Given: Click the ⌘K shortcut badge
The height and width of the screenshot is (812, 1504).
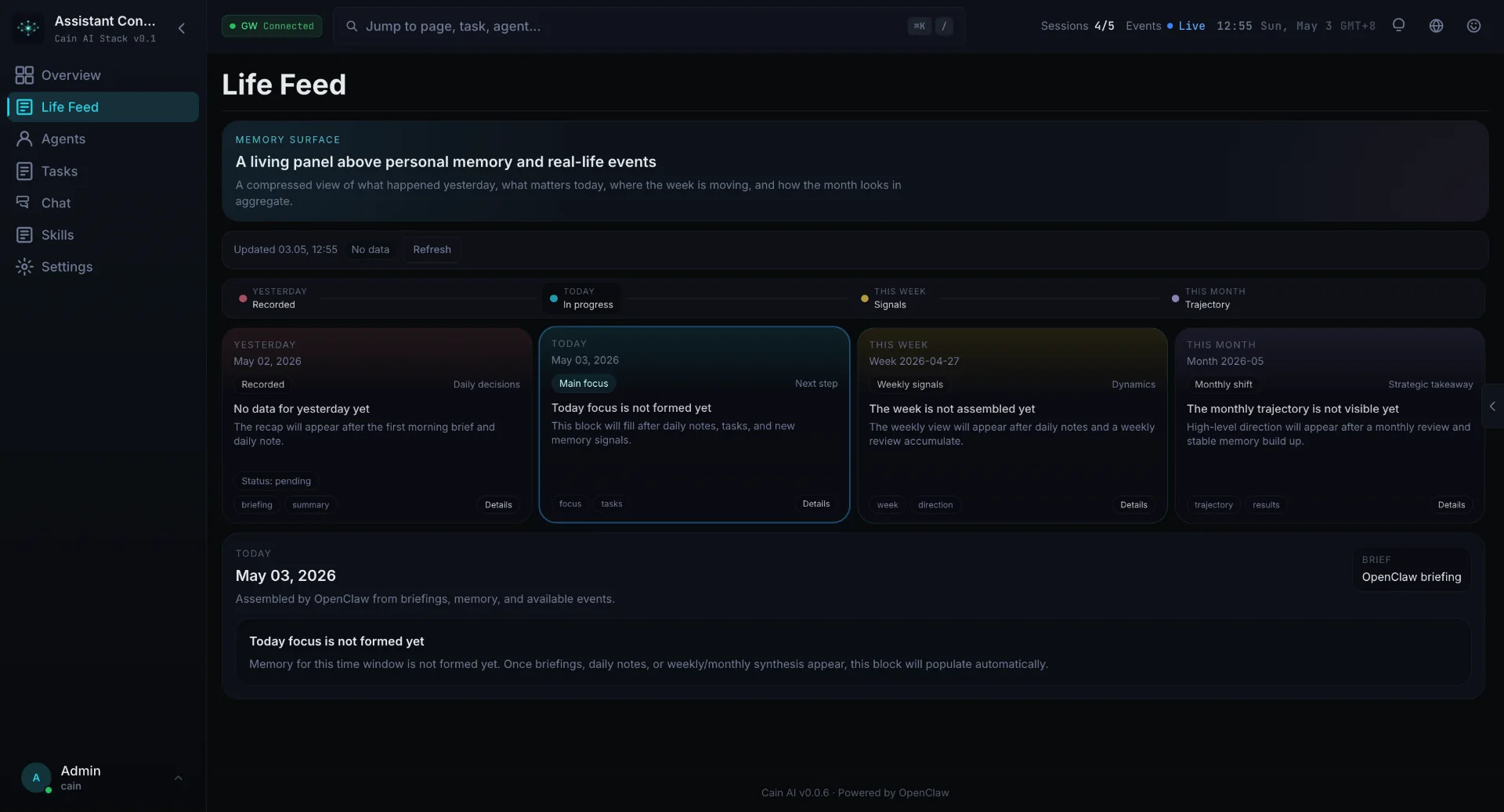Looking at the screenshot, I should (x=919, y=27).
